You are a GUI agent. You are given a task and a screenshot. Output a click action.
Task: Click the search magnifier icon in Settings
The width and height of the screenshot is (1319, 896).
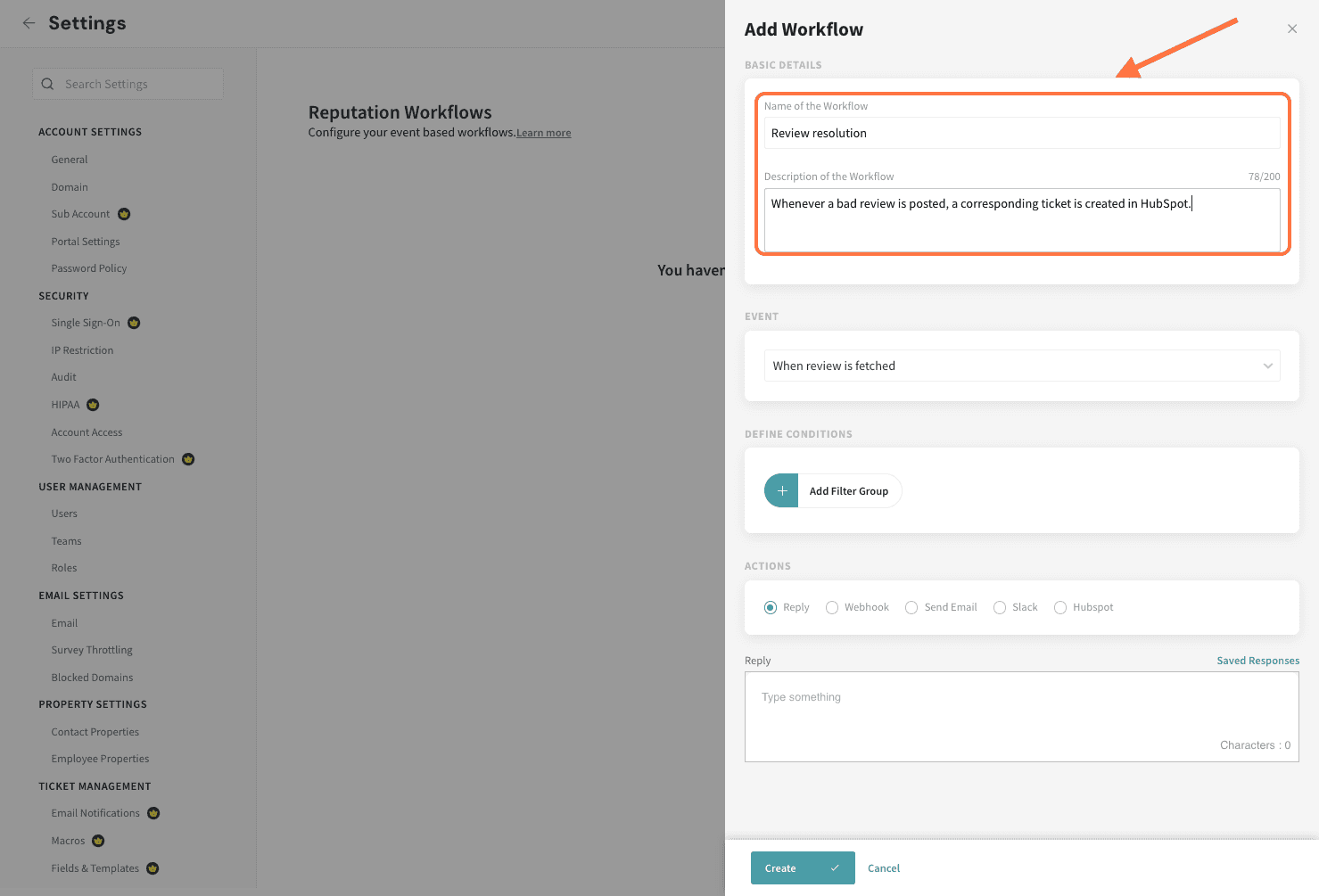pos(48,84)
